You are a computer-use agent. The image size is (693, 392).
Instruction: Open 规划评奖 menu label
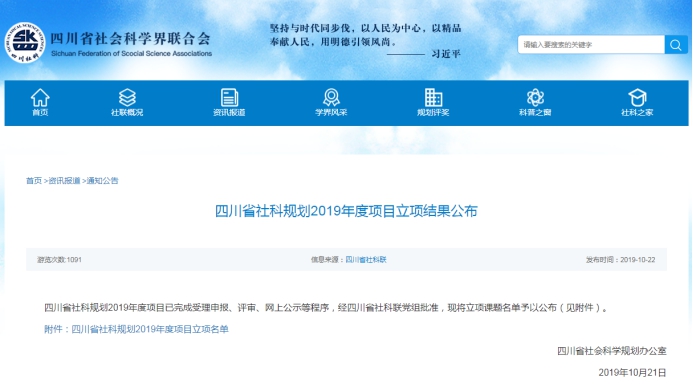433,112
